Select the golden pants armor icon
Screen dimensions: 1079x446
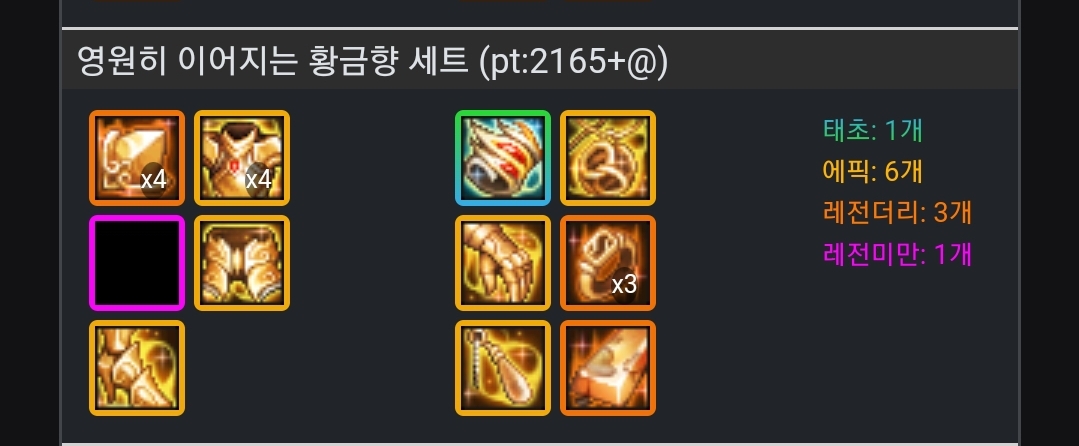tap(242, 263)
